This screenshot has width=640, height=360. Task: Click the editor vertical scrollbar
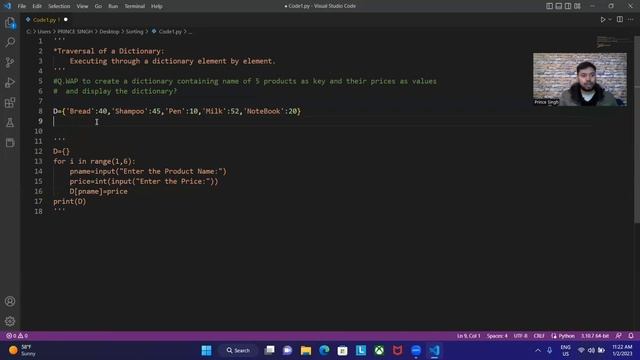[x=637, y=129]
